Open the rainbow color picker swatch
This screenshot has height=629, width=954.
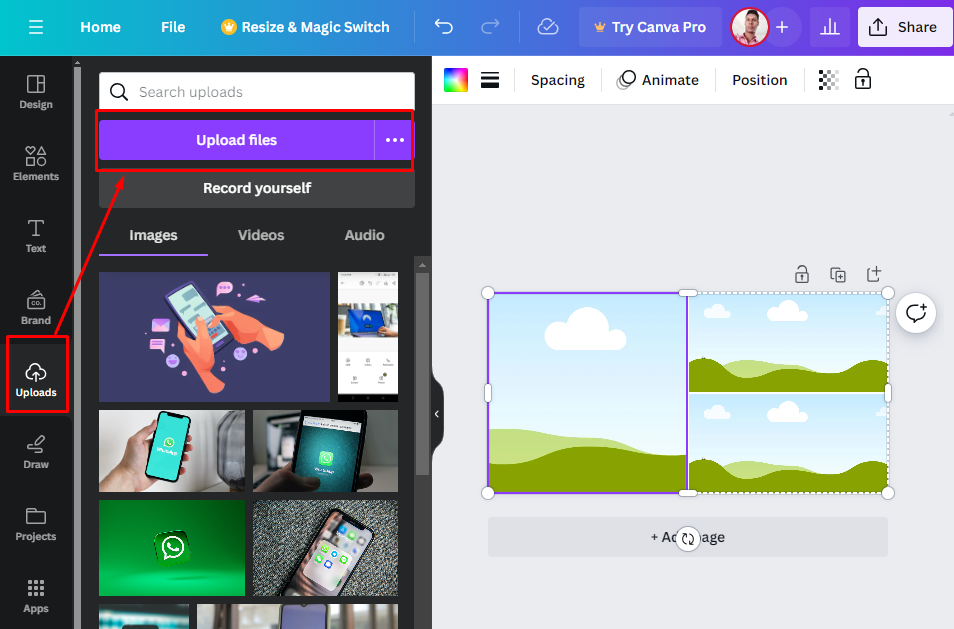tap(456, 80)
